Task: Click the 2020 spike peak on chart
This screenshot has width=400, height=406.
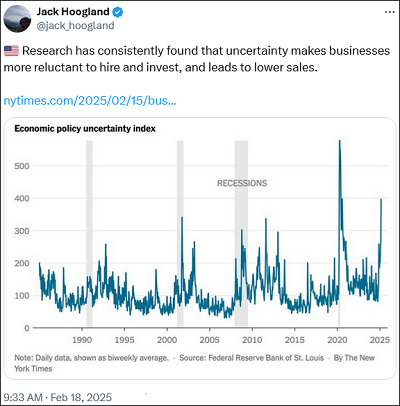Action: pos(339,141)
